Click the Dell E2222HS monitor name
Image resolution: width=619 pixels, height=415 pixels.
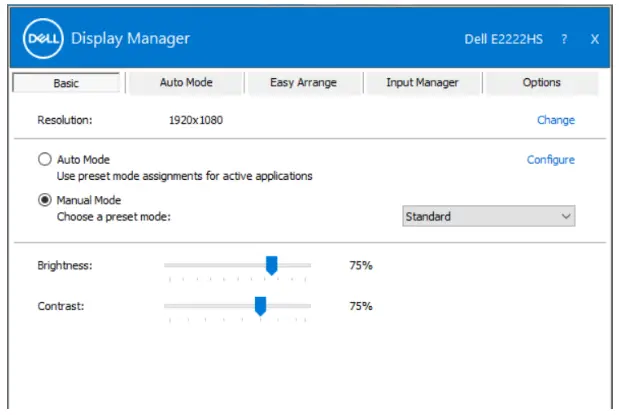pos(503,39)
